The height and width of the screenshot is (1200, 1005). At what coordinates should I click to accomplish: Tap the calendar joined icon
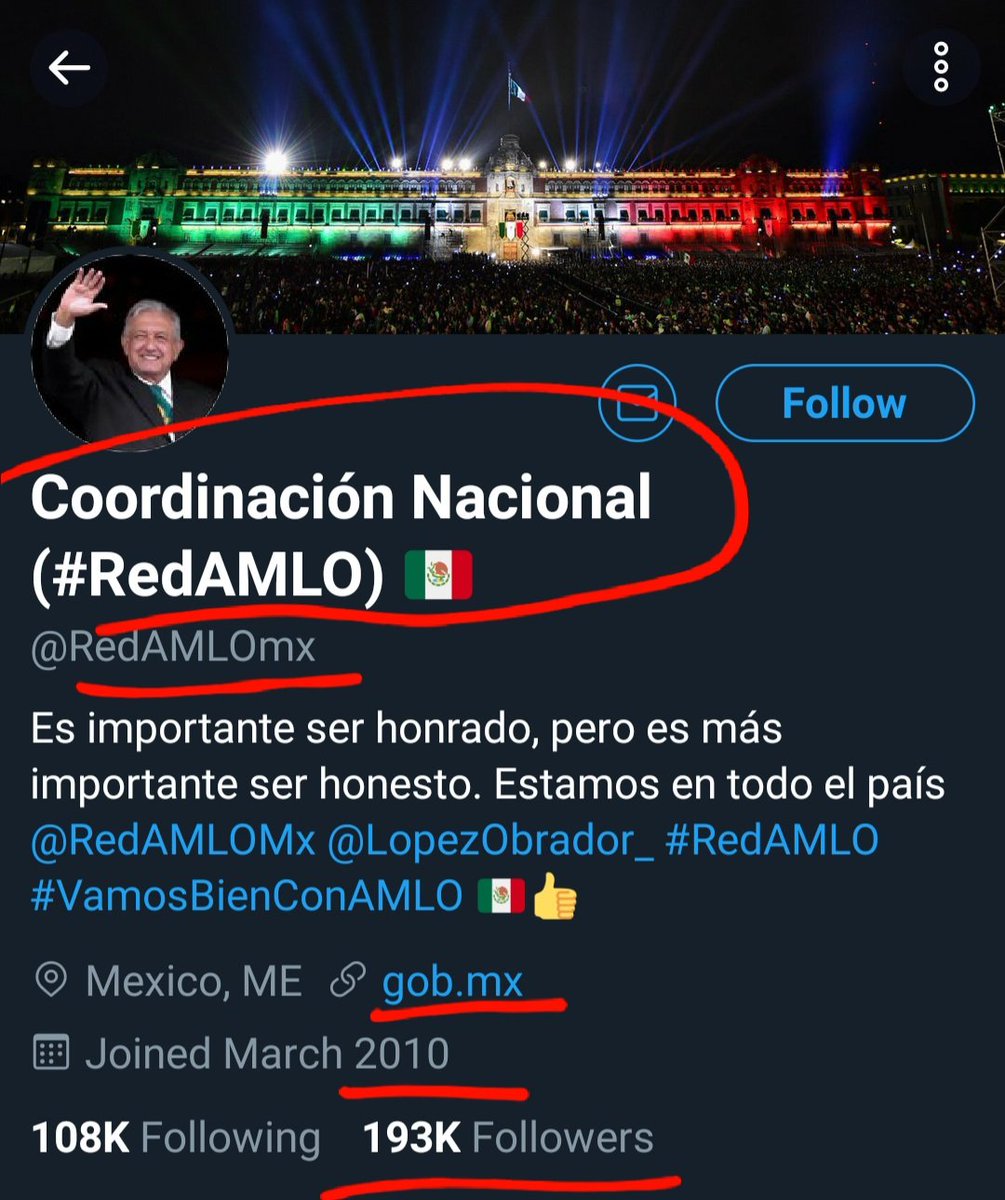(50, 1054)
